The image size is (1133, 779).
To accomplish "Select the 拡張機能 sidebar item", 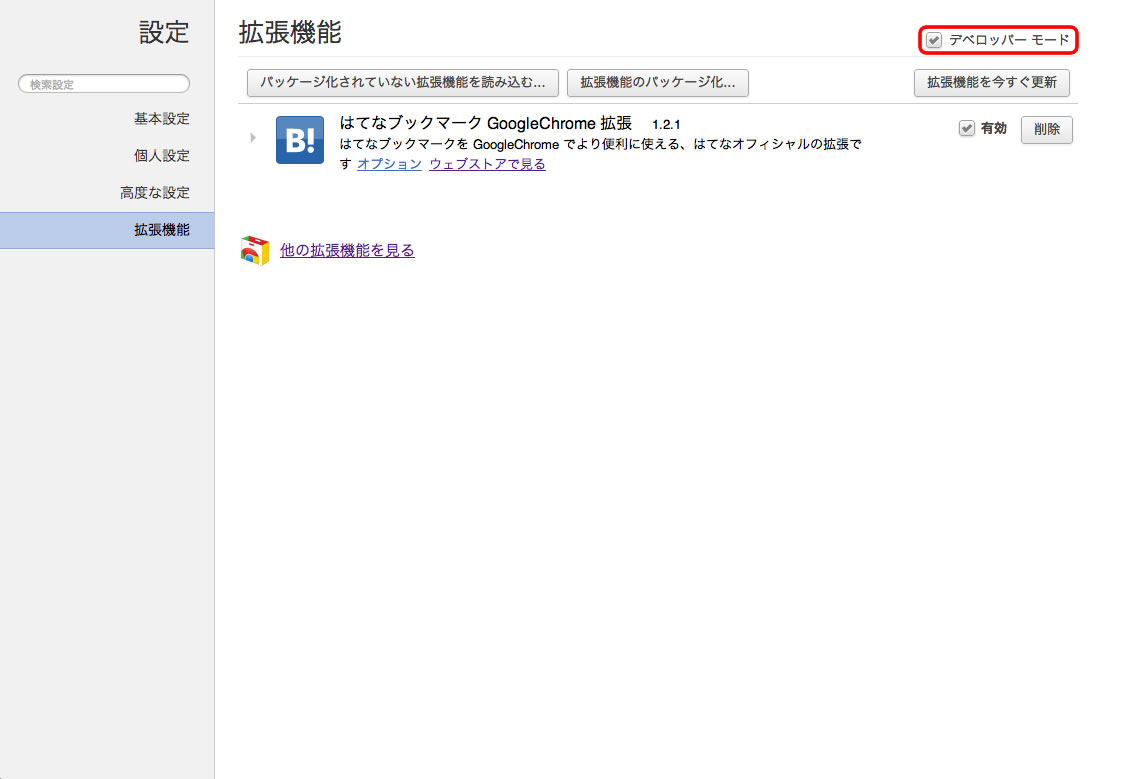I will [x=107, y=231].
